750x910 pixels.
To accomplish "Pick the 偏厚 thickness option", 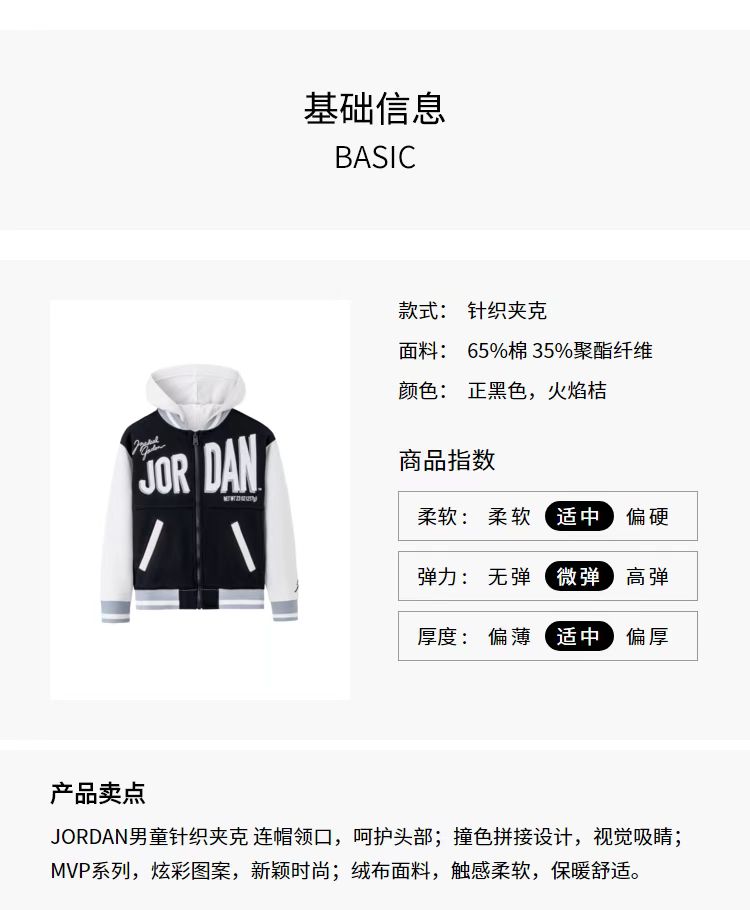I will pyautogui.click(x=647, y=636).
